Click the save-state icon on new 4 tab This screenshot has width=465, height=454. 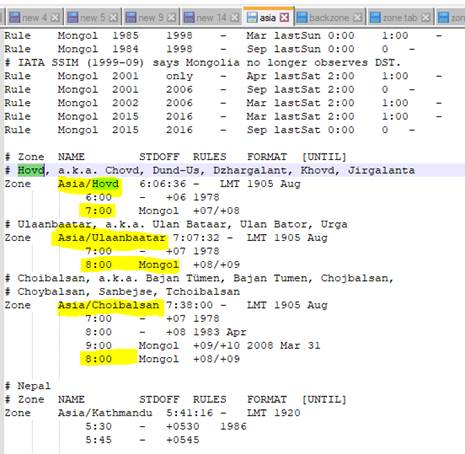[14, 17]
